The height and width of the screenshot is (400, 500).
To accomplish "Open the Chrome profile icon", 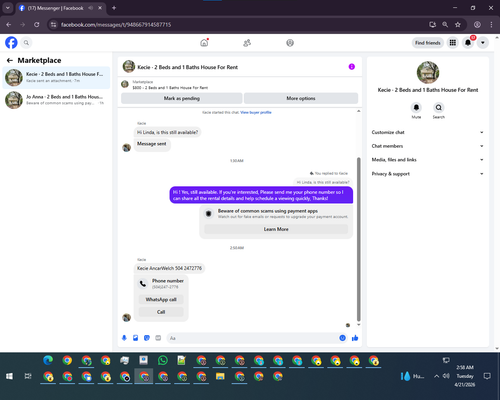I will (x=477, y=25).
